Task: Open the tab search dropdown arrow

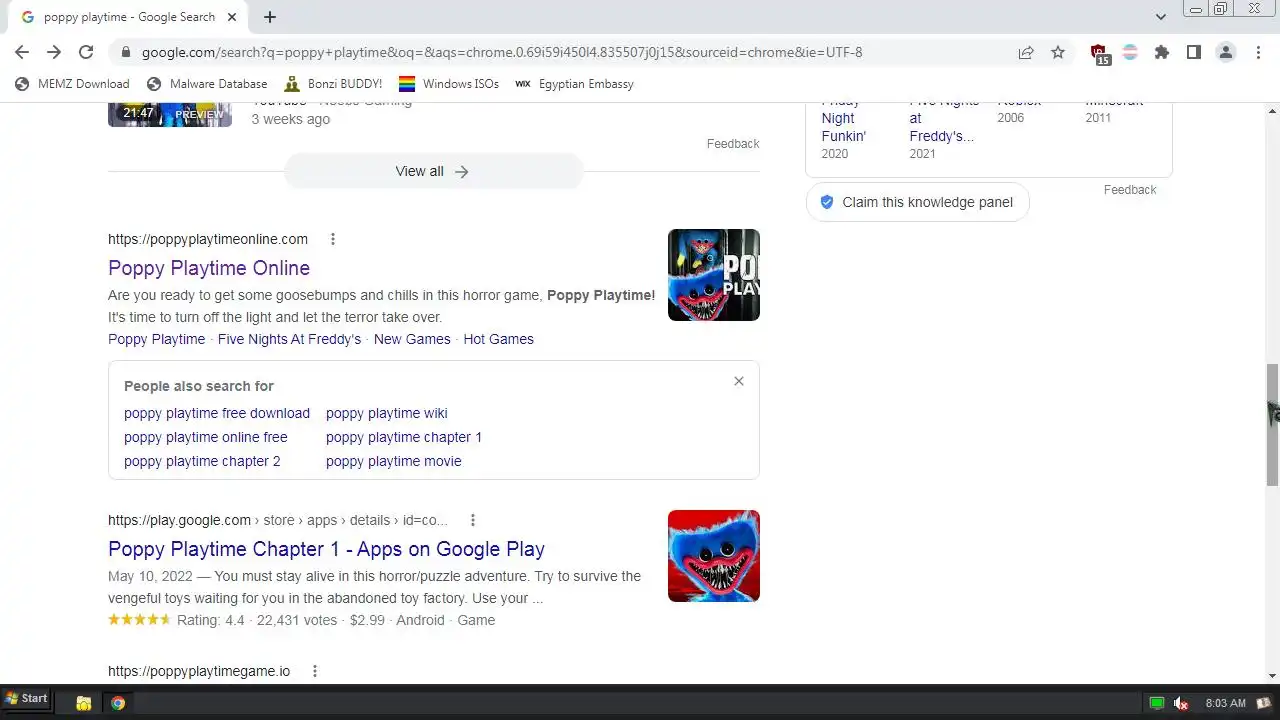Action: pos(1161,17)
